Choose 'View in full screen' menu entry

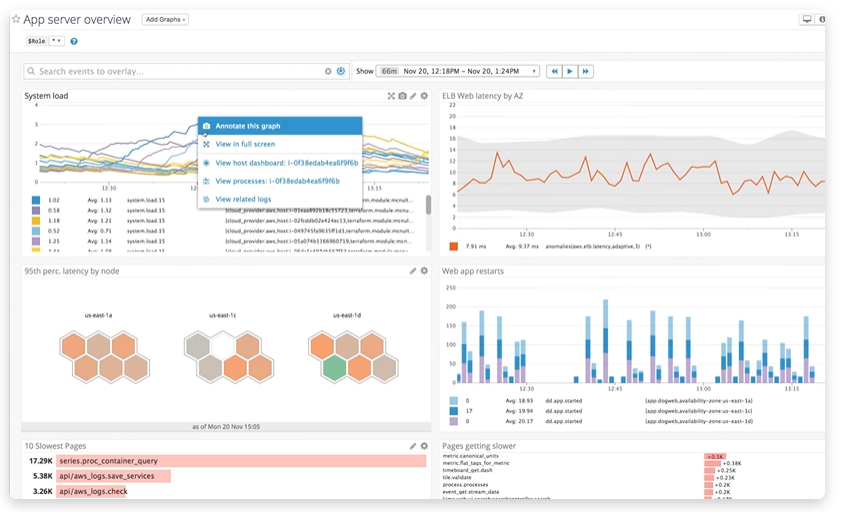click(x=245, y=144)
